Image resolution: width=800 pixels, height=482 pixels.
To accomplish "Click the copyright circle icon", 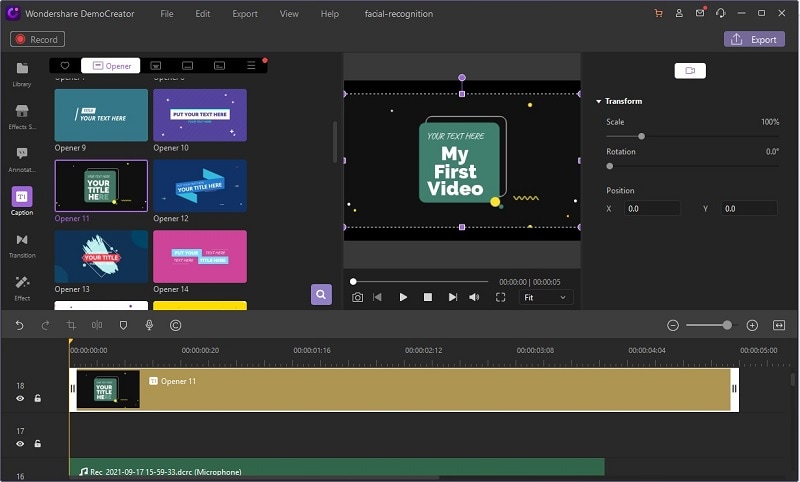I will pyautogui.click(x=176, y=325).
